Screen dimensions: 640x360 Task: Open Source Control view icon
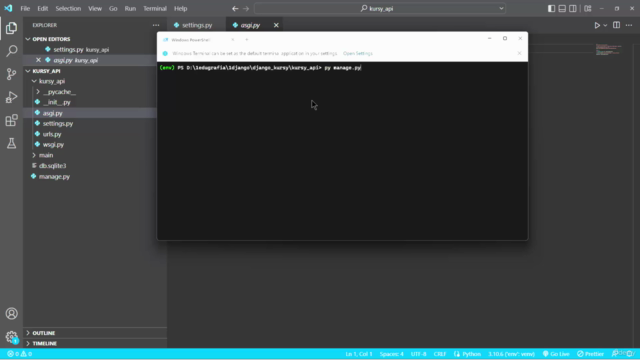coord(11,74)
